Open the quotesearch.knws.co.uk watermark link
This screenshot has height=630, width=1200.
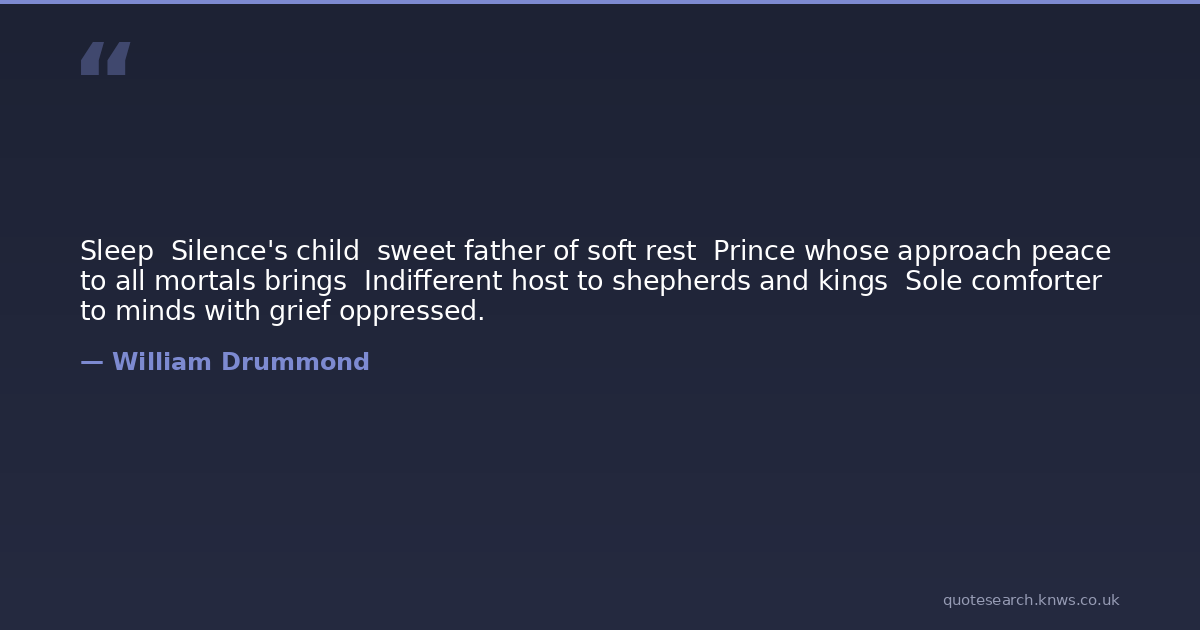click(1030, 600)
